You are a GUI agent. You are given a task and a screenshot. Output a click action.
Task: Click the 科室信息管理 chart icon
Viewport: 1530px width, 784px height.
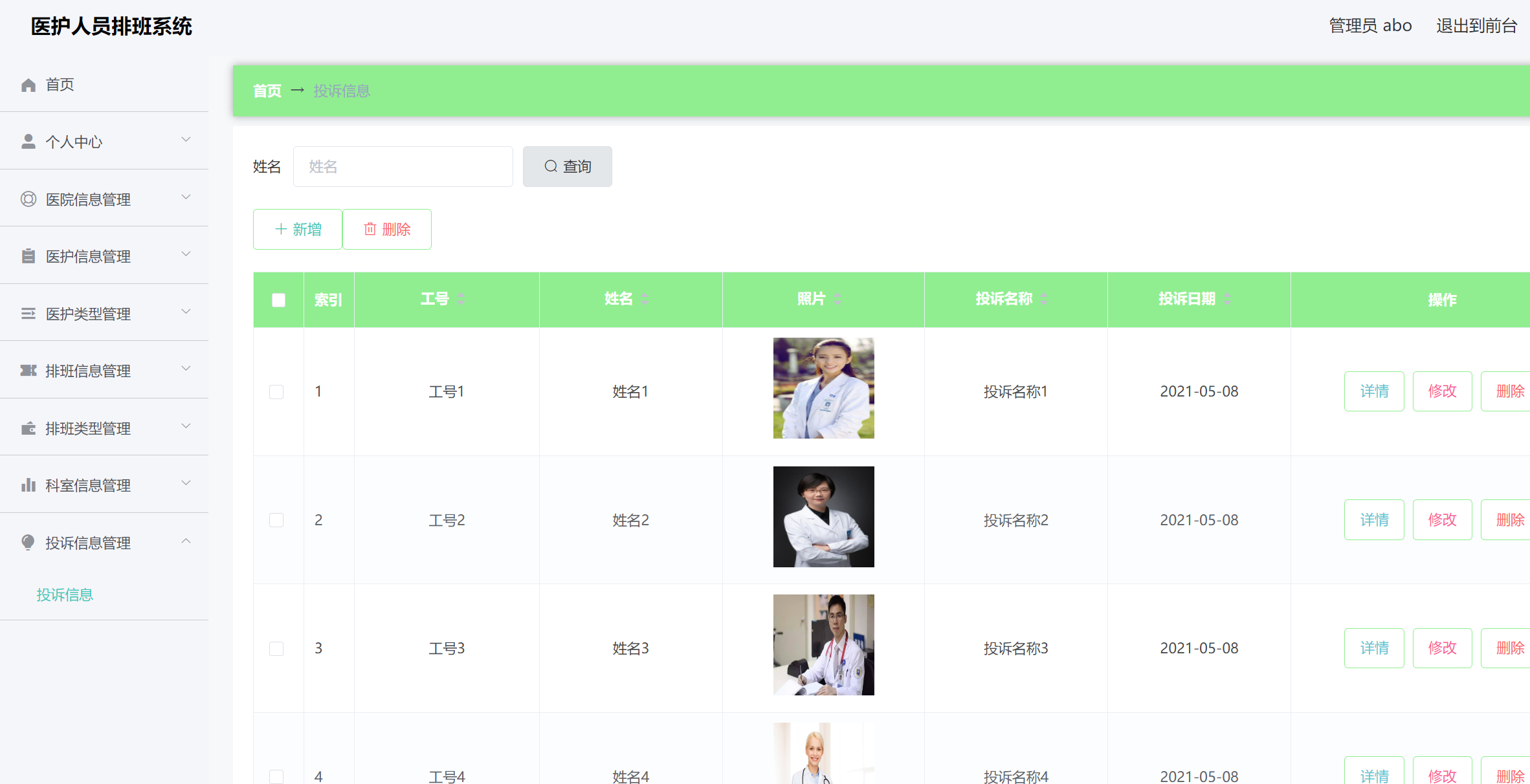coord(28,485)
